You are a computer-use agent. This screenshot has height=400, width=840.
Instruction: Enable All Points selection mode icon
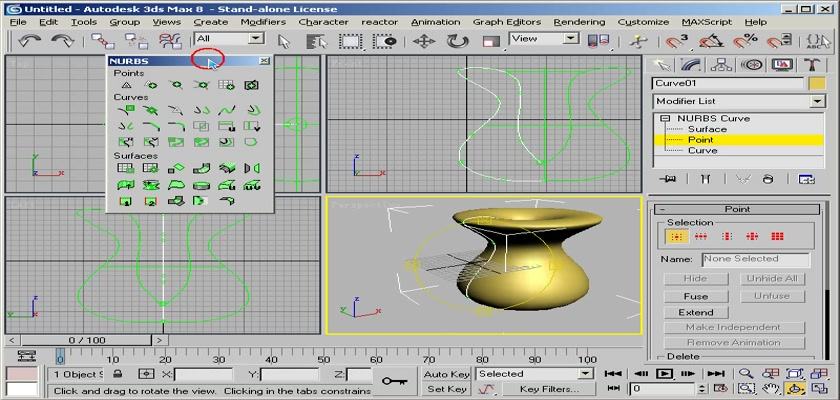tap(777, 236)
